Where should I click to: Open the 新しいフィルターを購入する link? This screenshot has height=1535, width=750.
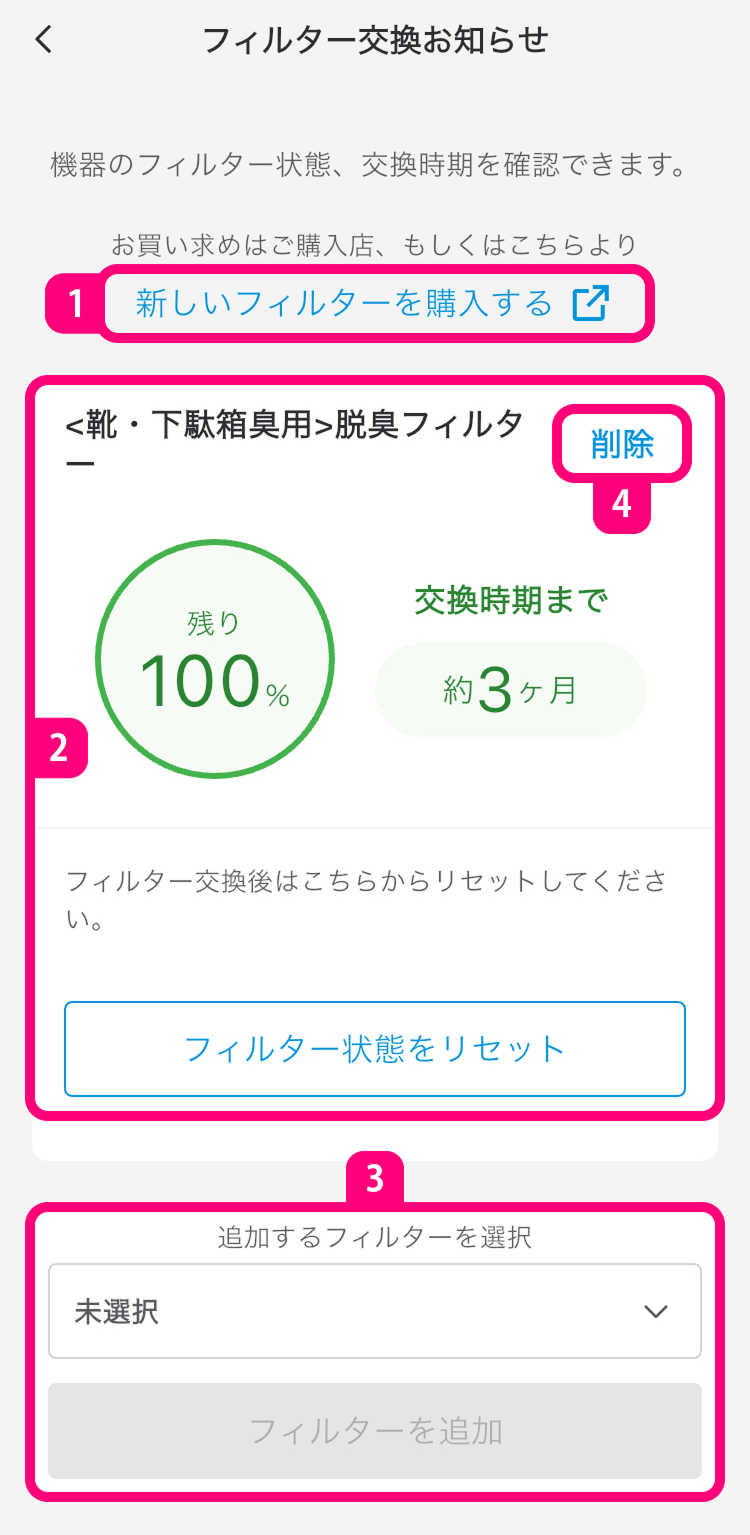click(x=345, y=303)
